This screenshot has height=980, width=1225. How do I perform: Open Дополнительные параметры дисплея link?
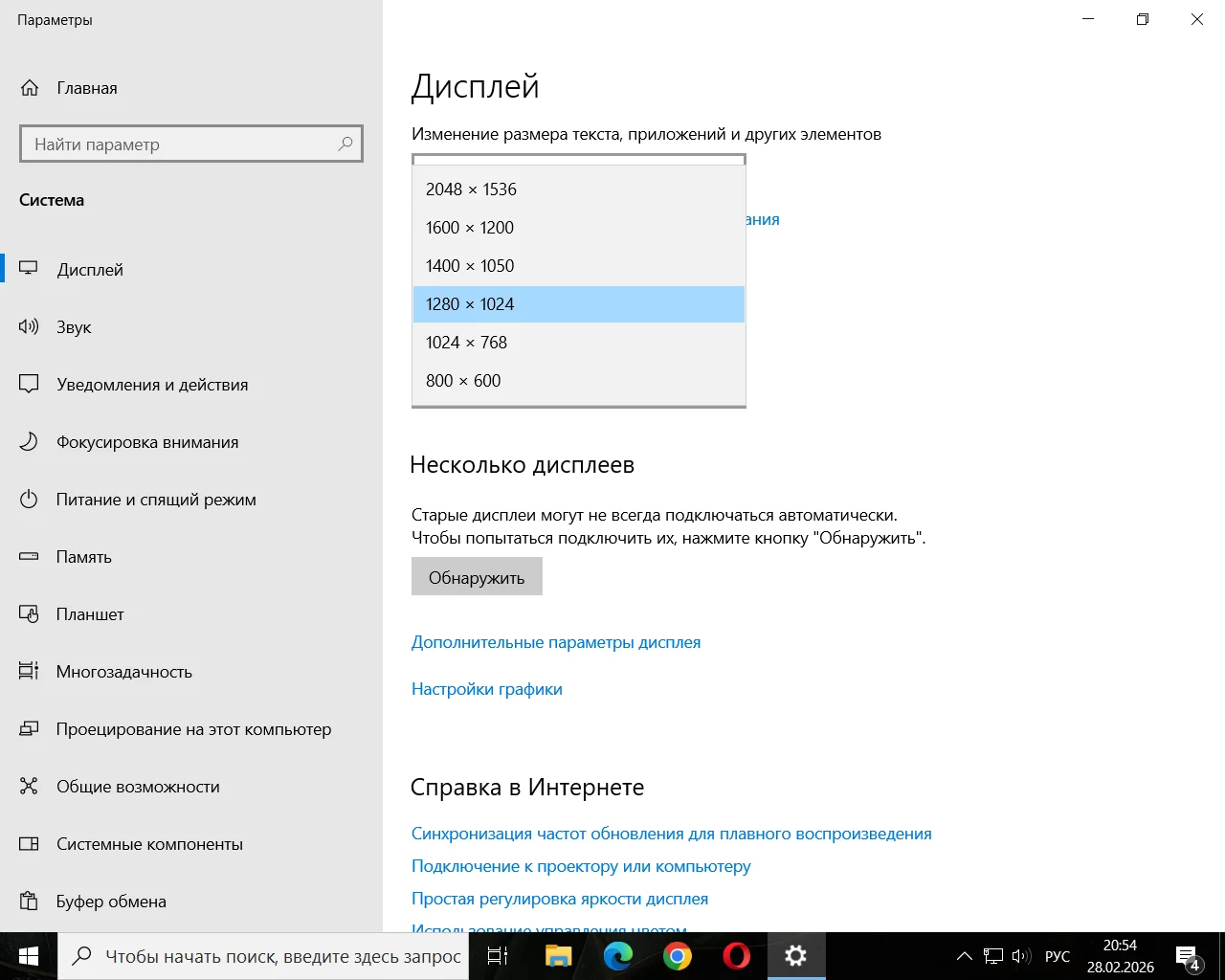click(556, 642)
